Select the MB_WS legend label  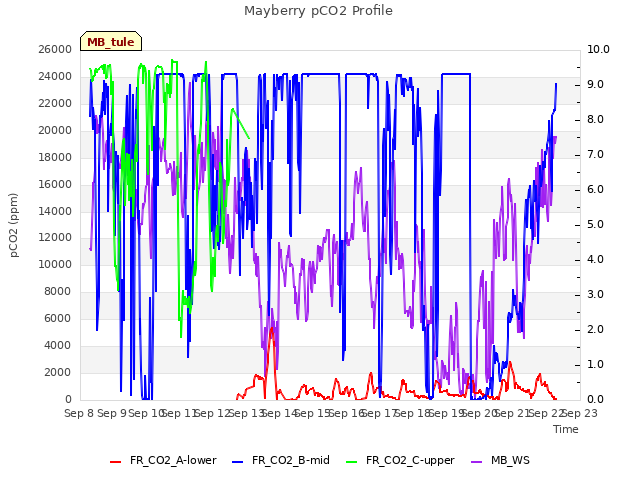[x=510, y=460]
